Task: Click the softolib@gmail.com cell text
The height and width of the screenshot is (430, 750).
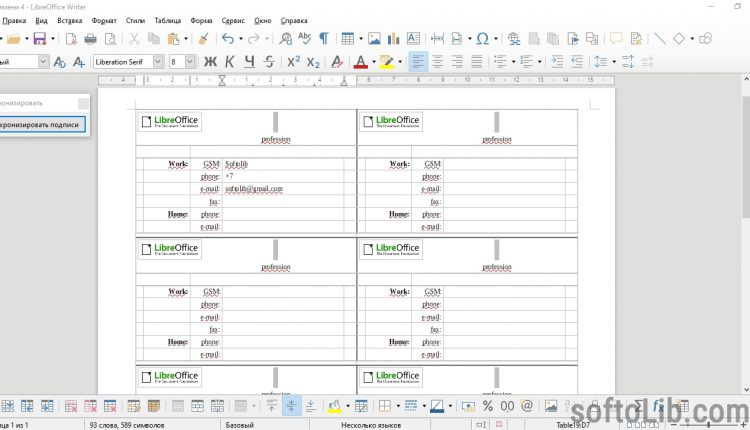Action: coord(254,189)
